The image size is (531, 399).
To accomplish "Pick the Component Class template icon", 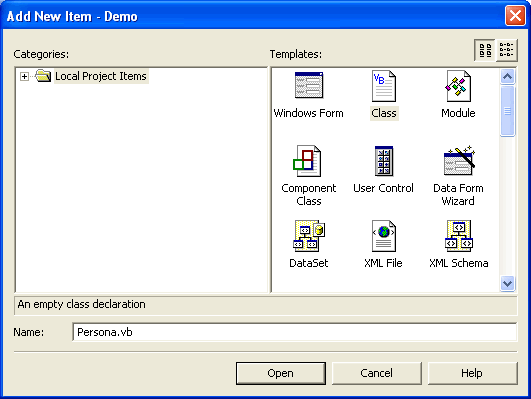I will [307, 161].
